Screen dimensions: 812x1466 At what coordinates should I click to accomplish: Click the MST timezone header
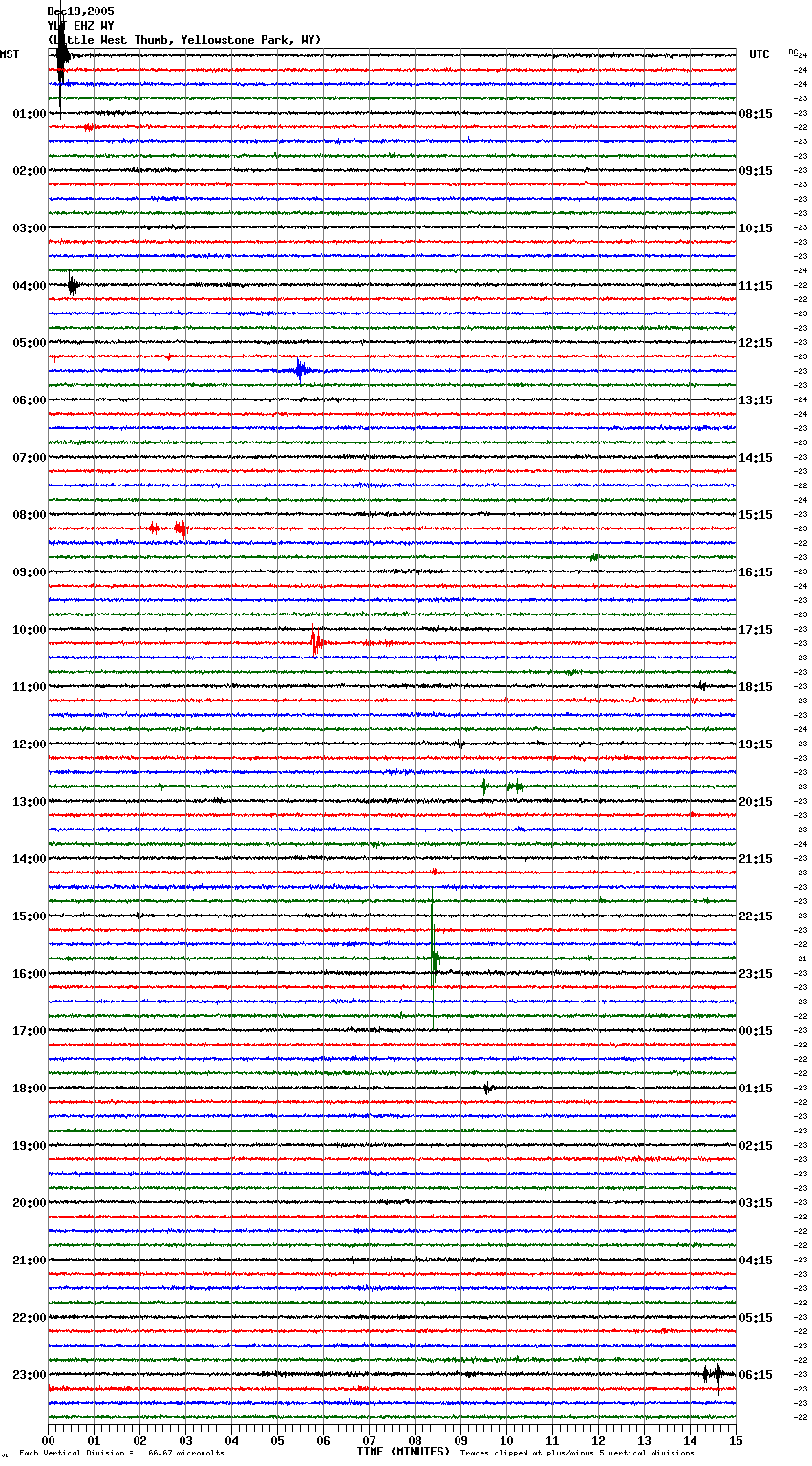10,54
